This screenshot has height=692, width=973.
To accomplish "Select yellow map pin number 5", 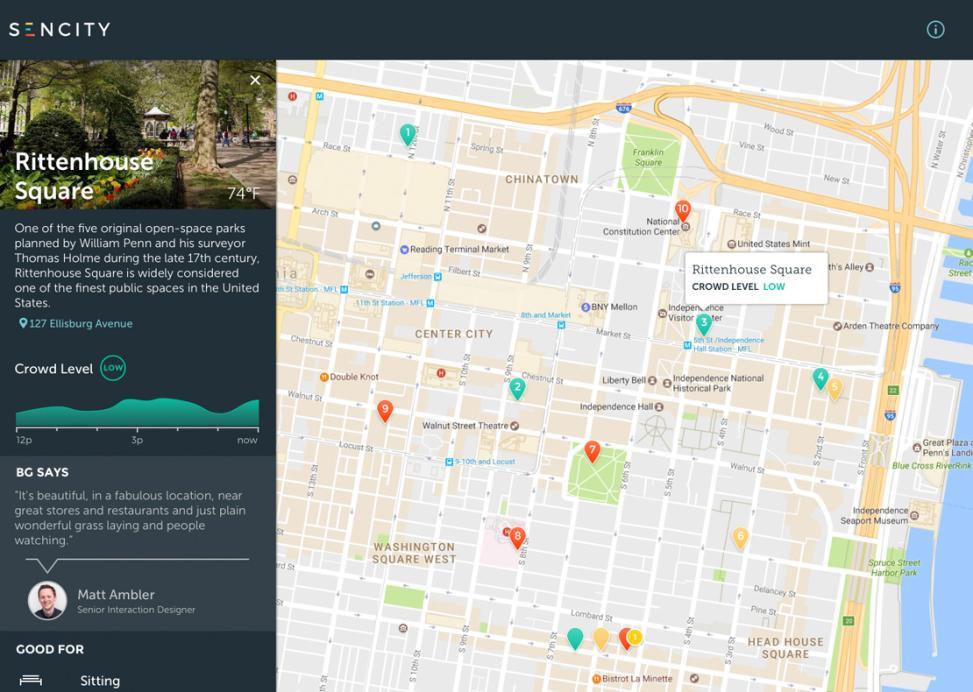I will (x=835, y=389).
